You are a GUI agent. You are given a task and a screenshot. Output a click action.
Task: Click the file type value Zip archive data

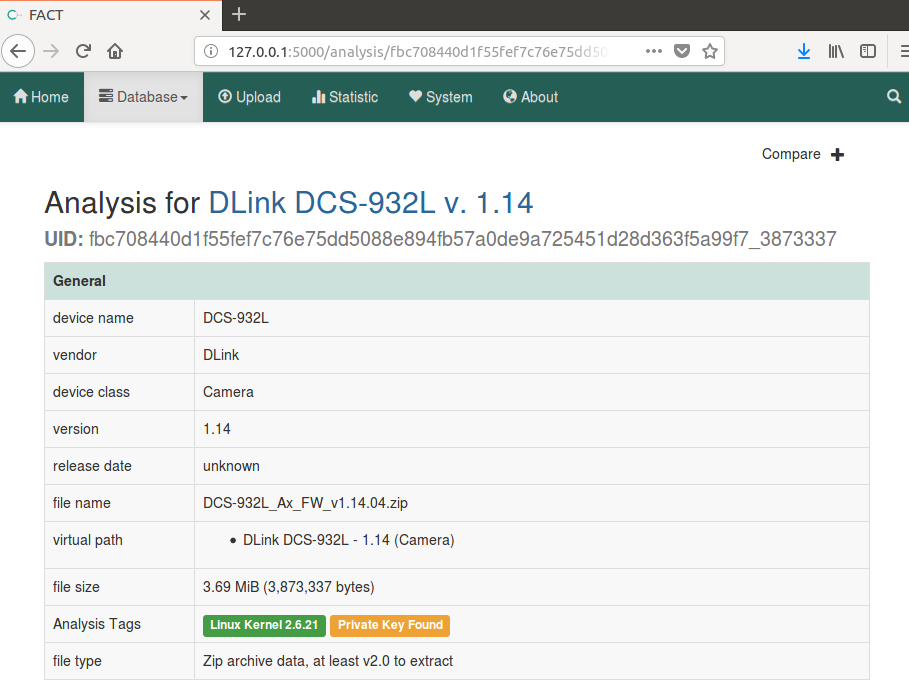[328, 661]
